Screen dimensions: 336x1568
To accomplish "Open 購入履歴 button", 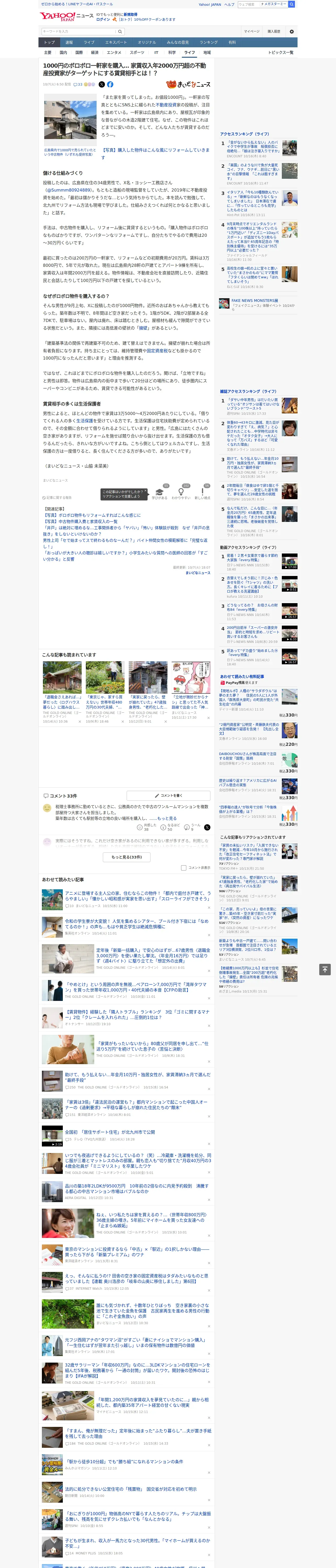I will point(274,32).
